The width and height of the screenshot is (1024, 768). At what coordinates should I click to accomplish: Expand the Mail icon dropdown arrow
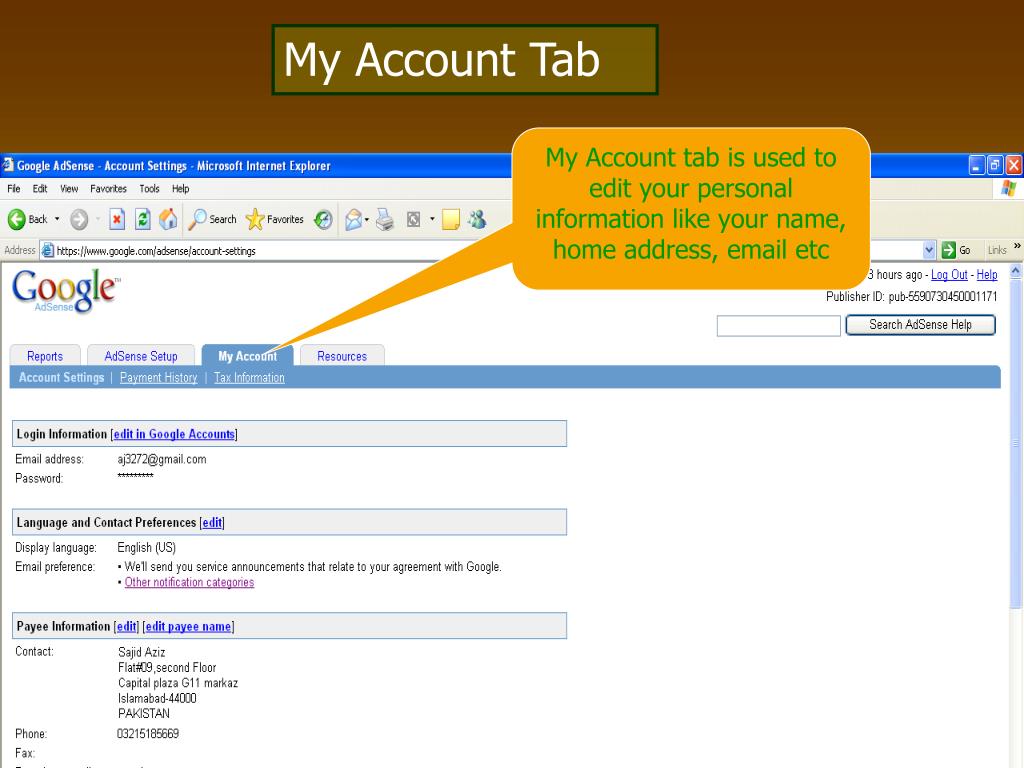coord(367,219)
